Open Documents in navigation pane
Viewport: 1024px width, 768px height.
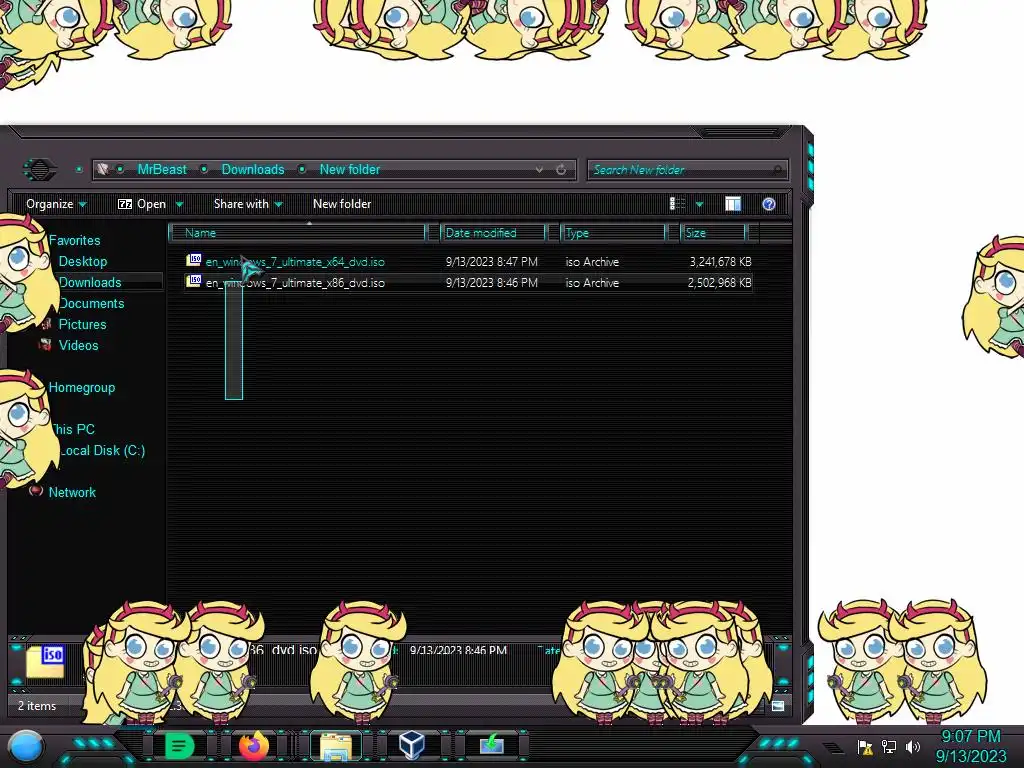[91, 304]
